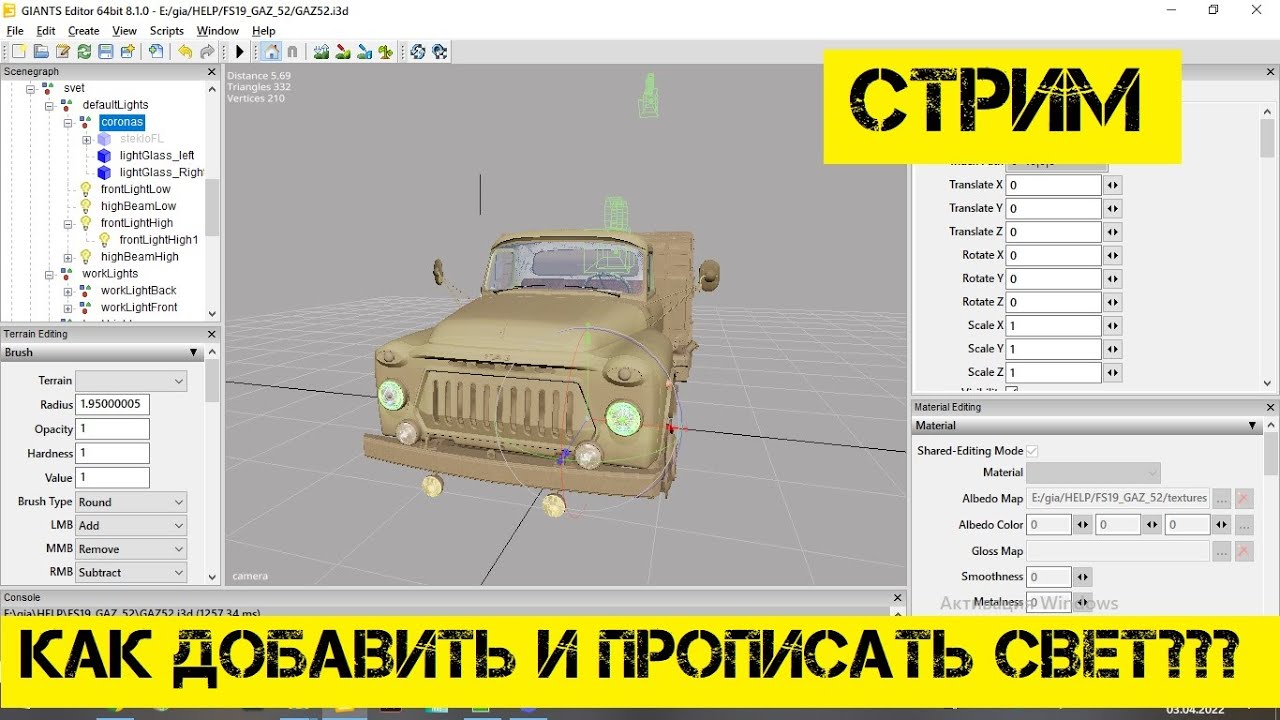Click the Save As icon with star
Image resolution: width=1280 pixels, height=720 pixels.
(x=127, y=52)
